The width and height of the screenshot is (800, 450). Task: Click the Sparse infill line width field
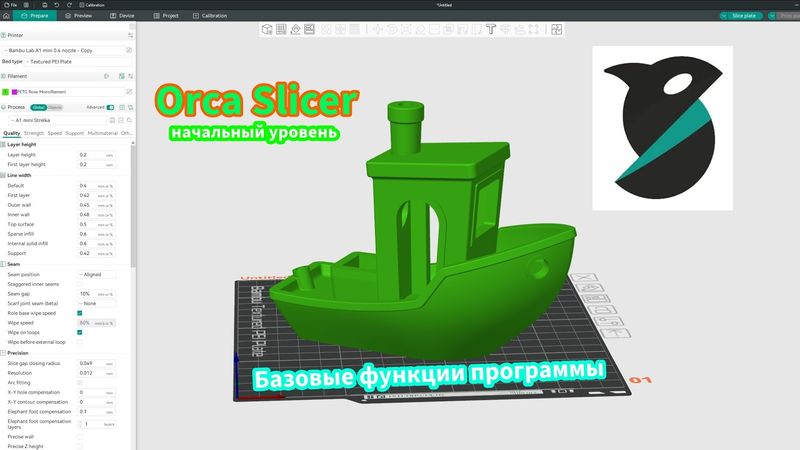[96, 234]
